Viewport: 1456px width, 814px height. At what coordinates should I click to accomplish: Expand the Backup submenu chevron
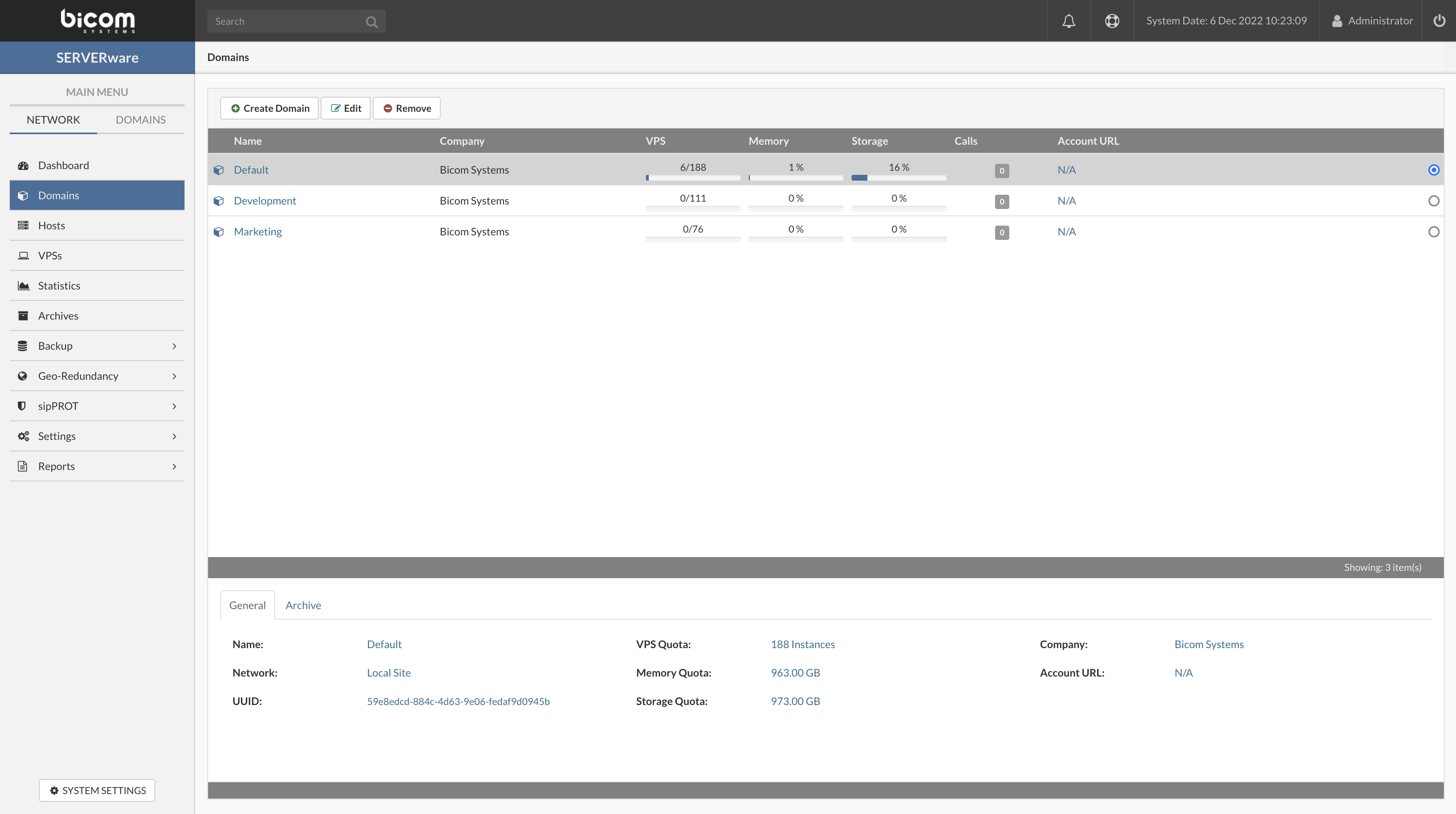tap(174, 346)
